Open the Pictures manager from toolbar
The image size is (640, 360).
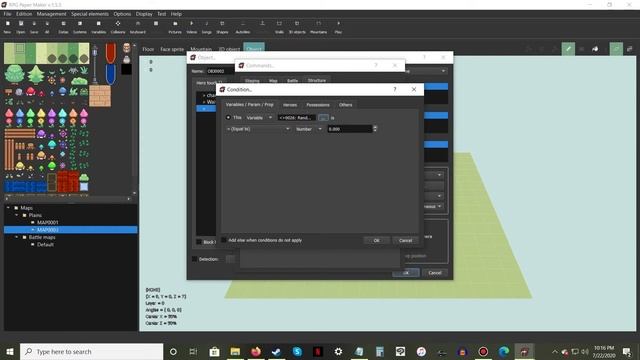click(175, 27)
